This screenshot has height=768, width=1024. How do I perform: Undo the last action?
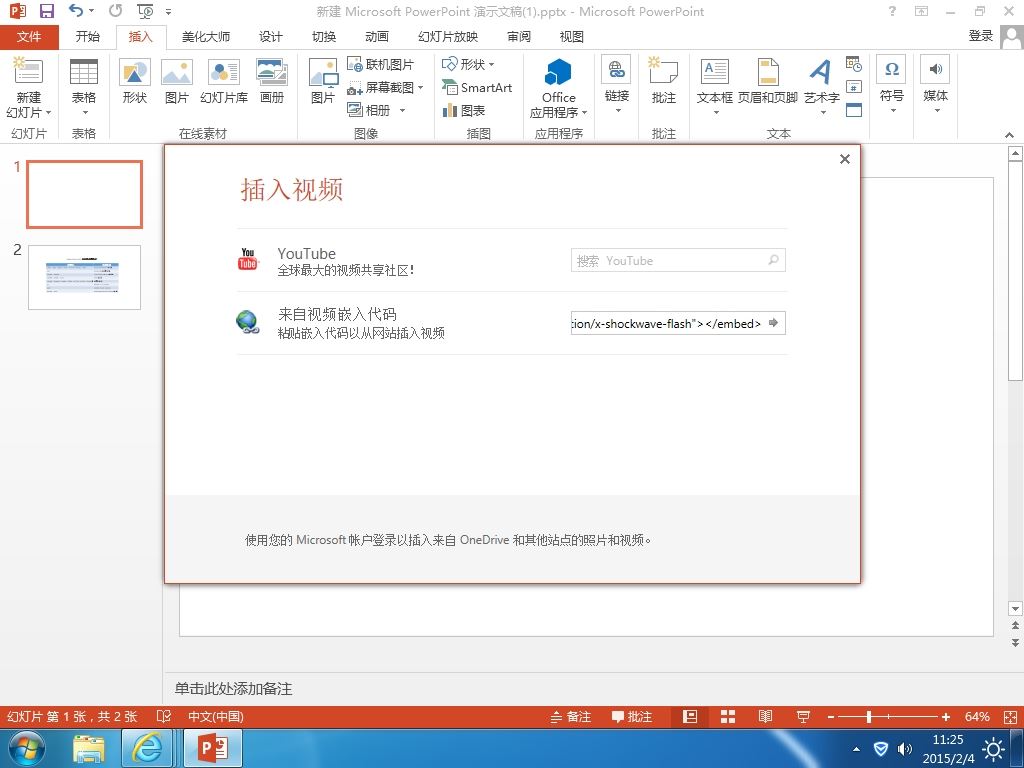tap(76, 11)
